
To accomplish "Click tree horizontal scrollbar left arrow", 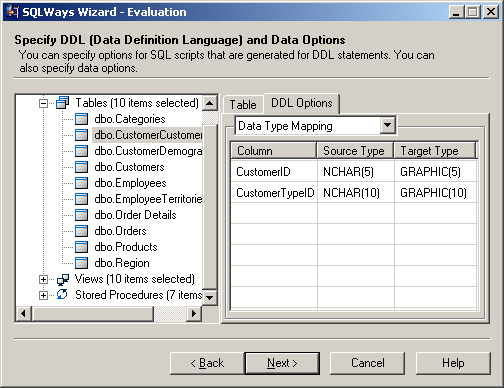I will click(x=23, y=314).
